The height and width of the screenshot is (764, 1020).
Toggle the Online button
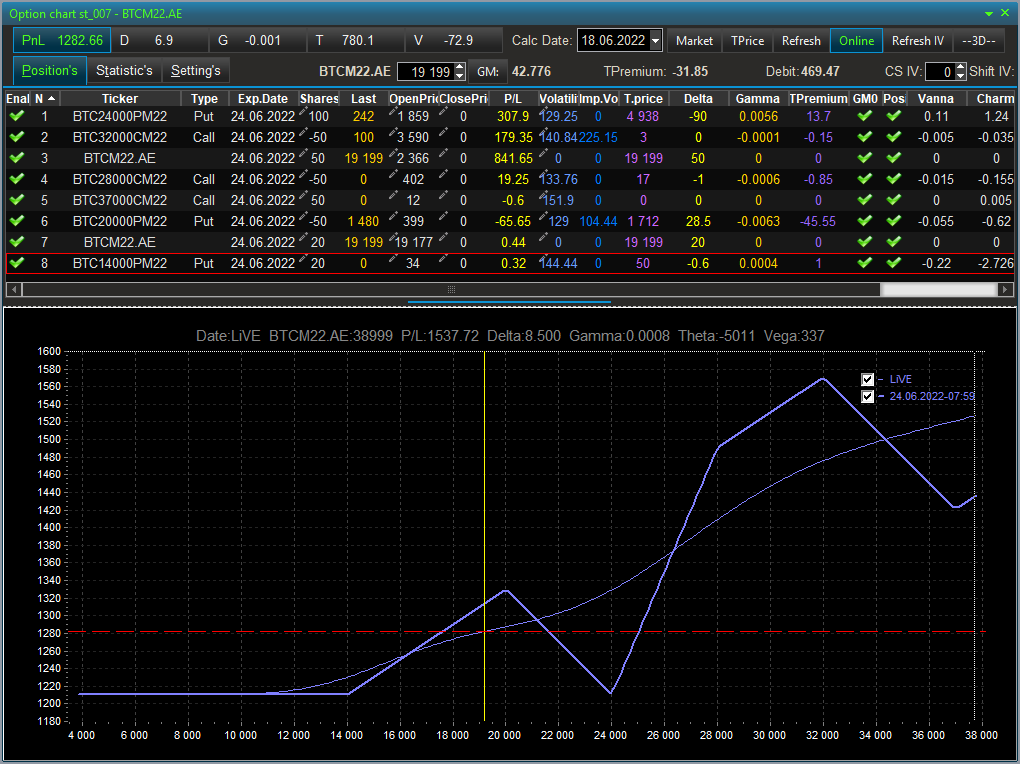pos(856,40)
